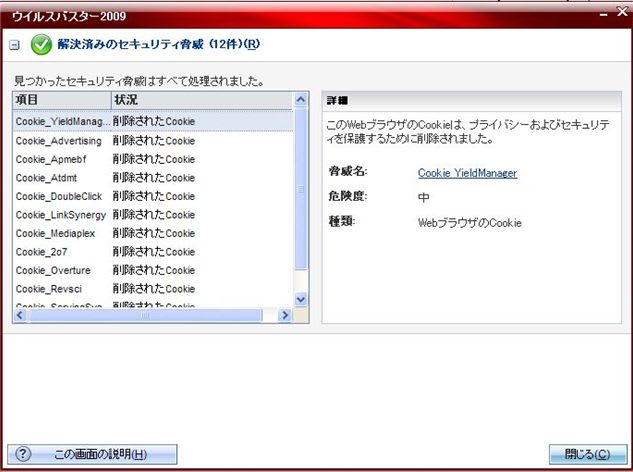The width and height of the screenshot is (633, 472).
Task: Select the Cookie_2o7 row
Action: pos(153,252)
